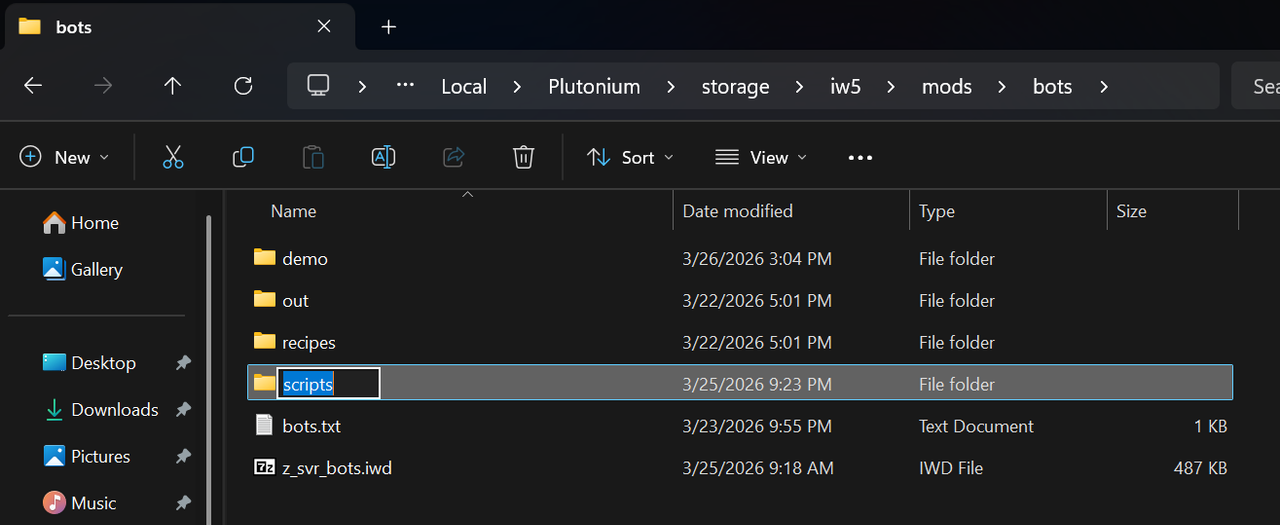
Task: Click the ellipsis for hidden path folders
Action: [x=405, y=86]
